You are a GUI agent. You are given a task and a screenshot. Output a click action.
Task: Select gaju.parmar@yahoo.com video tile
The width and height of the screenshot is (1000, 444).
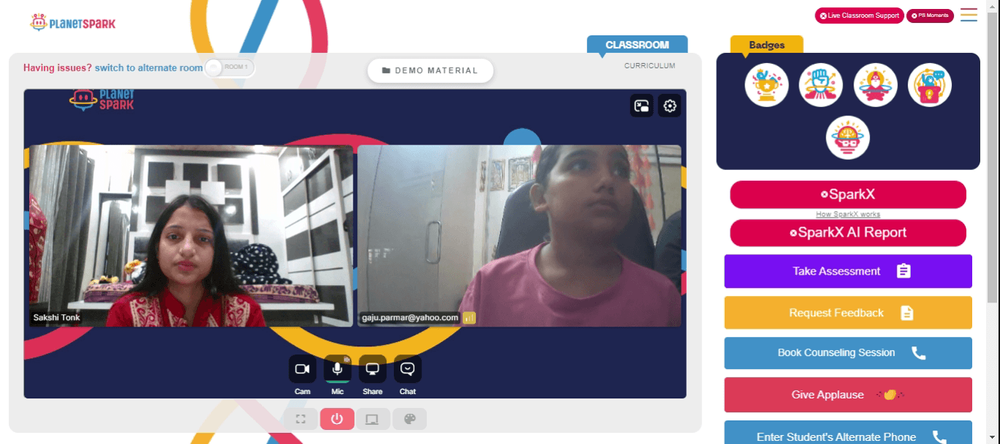pyautogui.click(x=519, y=236)
